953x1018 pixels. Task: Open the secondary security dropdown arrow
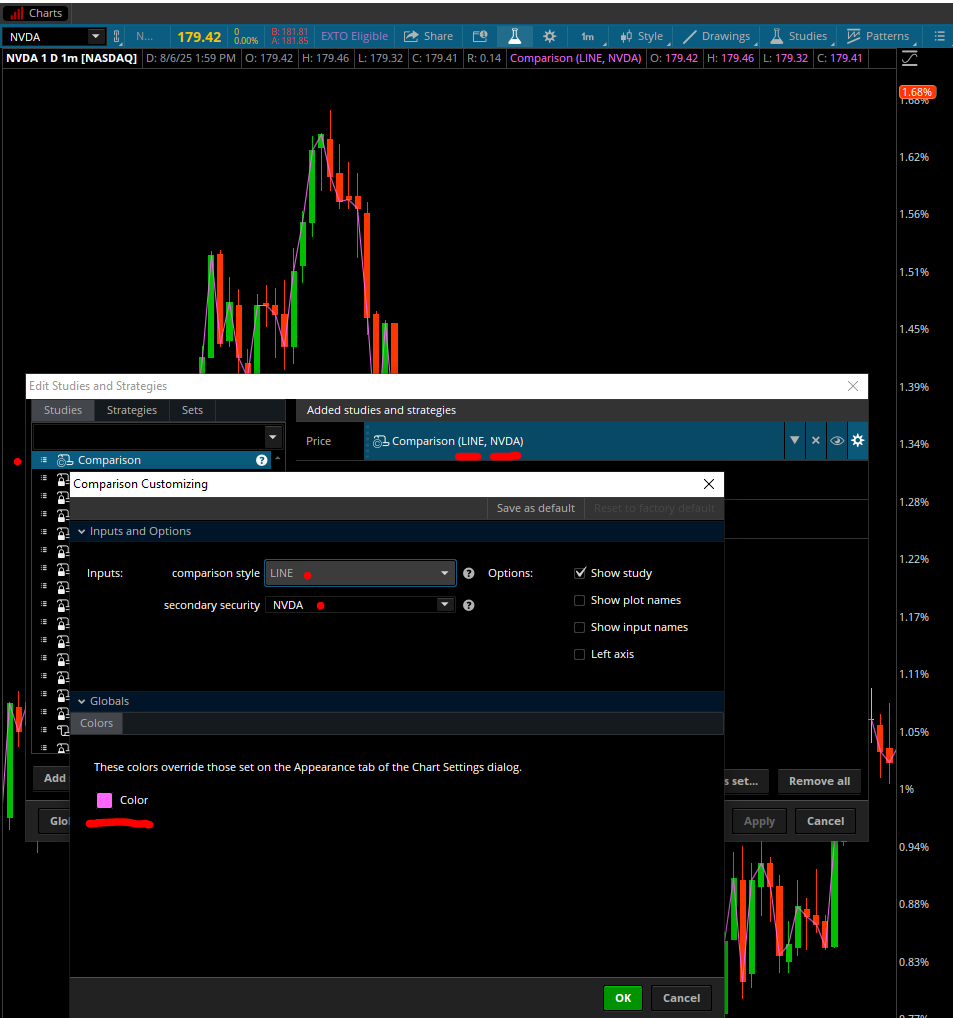pos(445,604)
